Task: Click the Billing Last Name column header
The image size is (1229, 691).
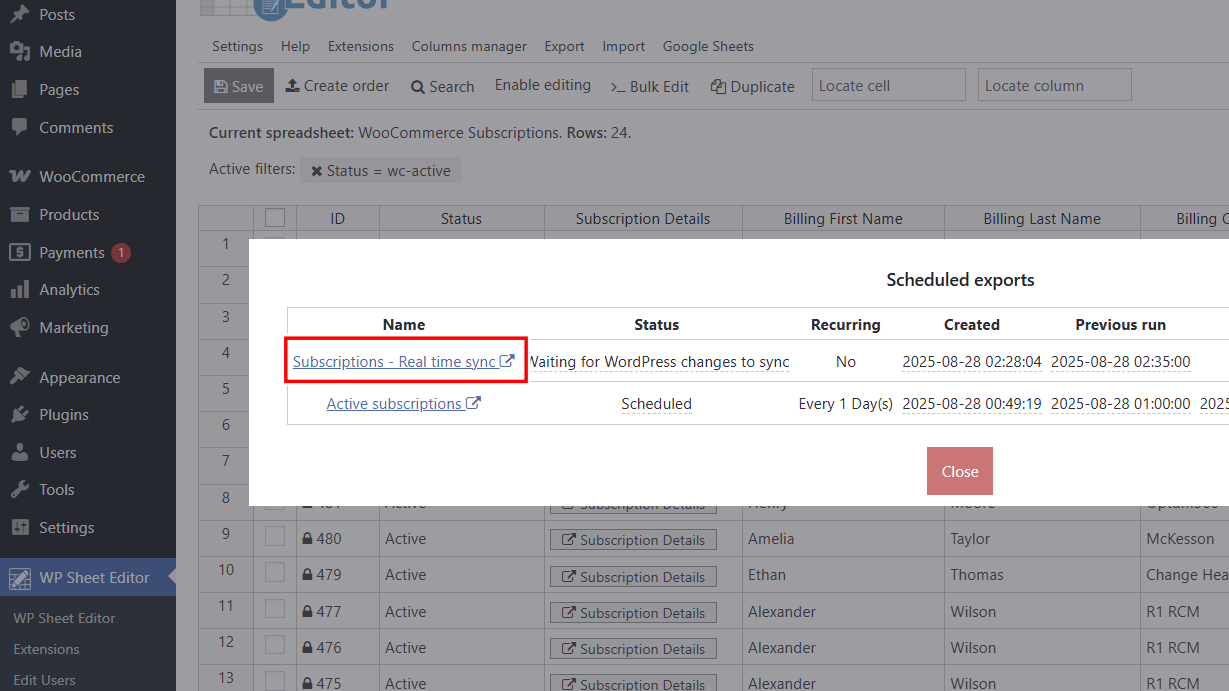Action: (x=1042, y=219)
